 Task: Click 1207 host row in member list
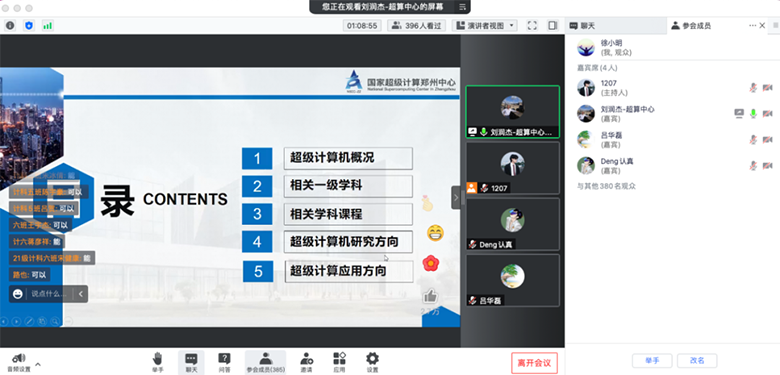(x=674, y=88)
